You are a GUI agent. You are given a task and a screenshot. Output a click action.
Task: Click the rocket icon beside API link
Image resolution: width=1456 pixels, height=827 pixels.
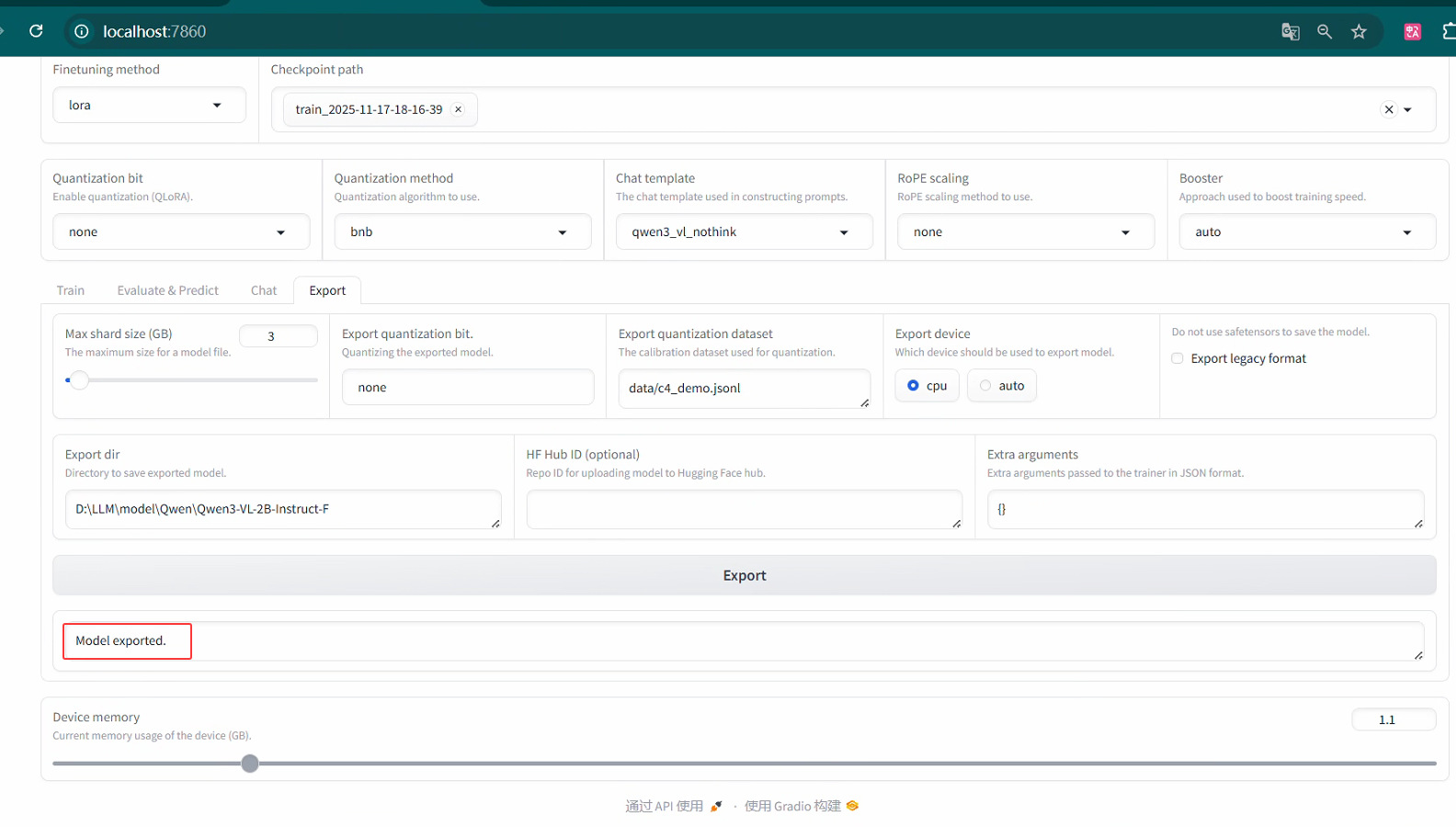716,806
